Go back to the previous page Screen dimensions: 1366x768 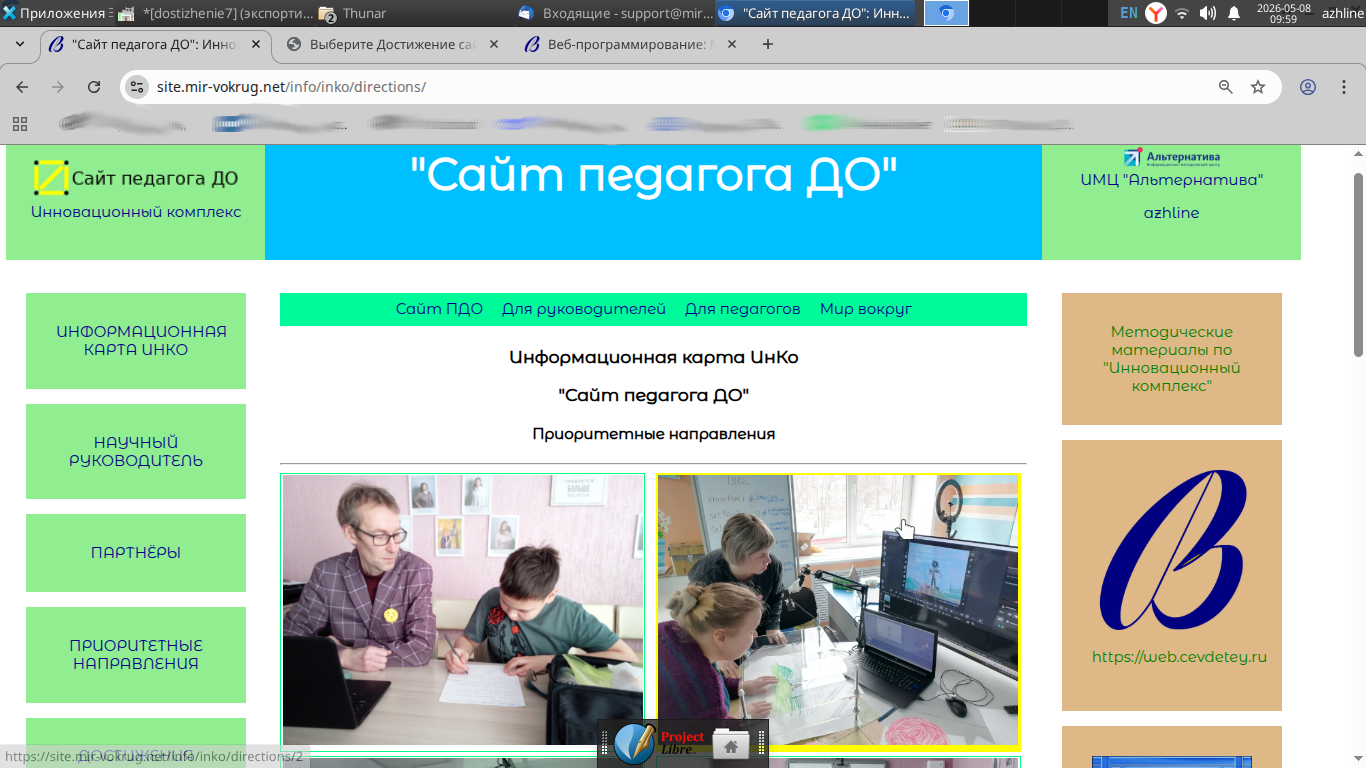point(22,87)
